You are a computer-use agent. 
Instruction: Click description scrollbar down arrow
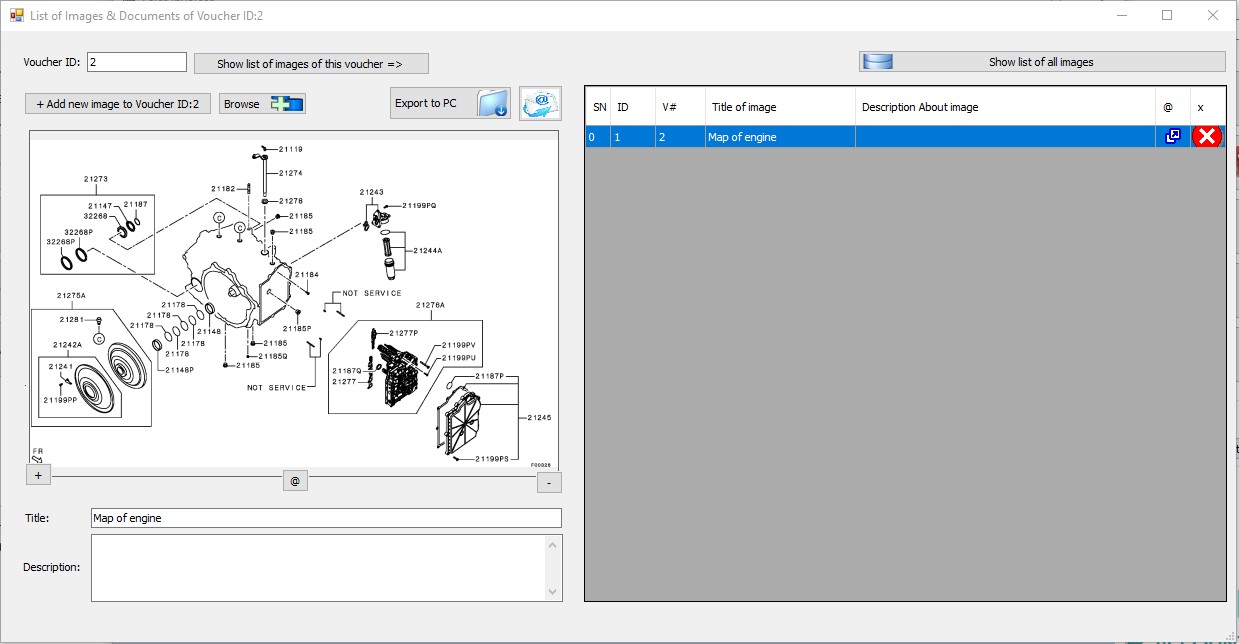553,592
